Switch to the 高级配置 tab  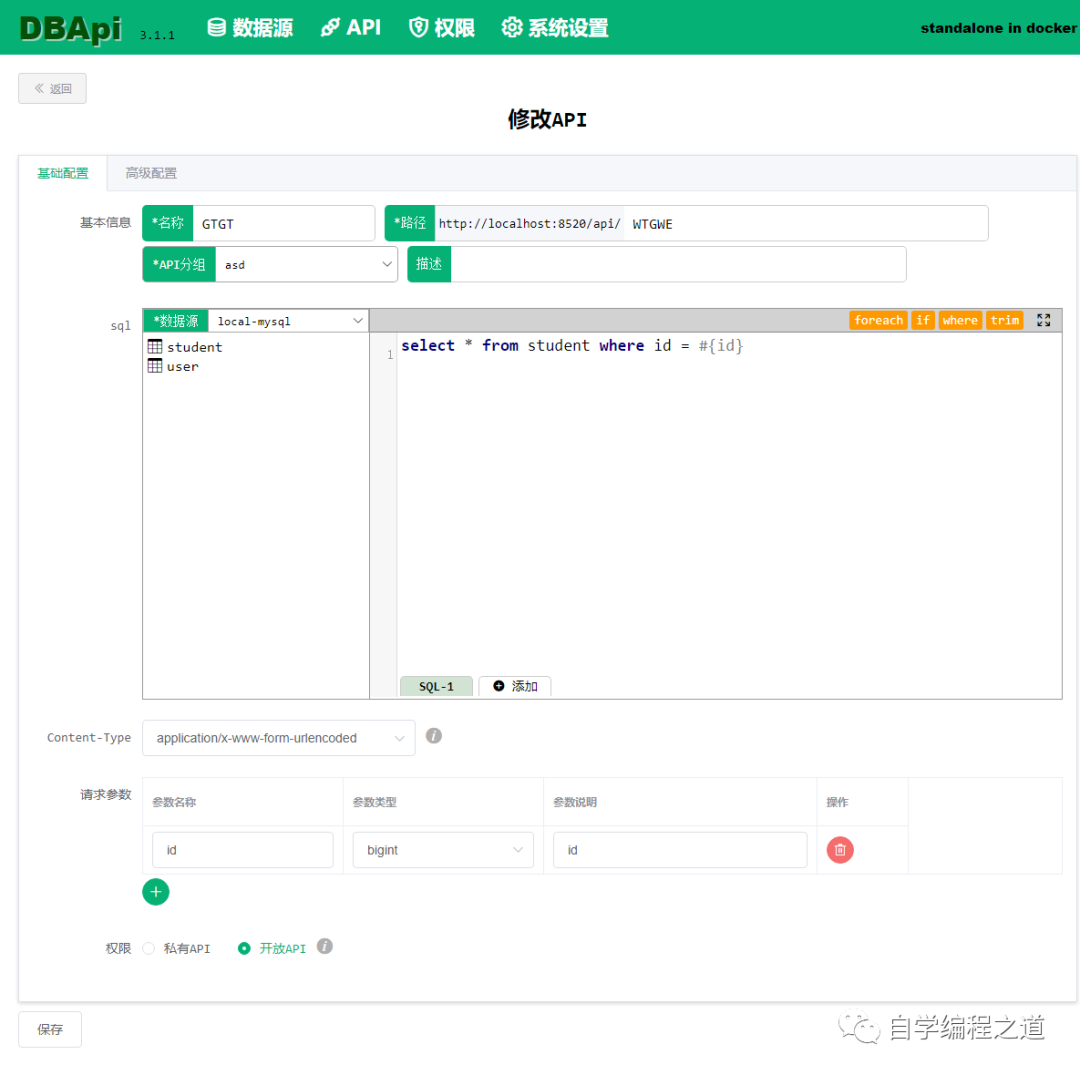coord(151,174)
